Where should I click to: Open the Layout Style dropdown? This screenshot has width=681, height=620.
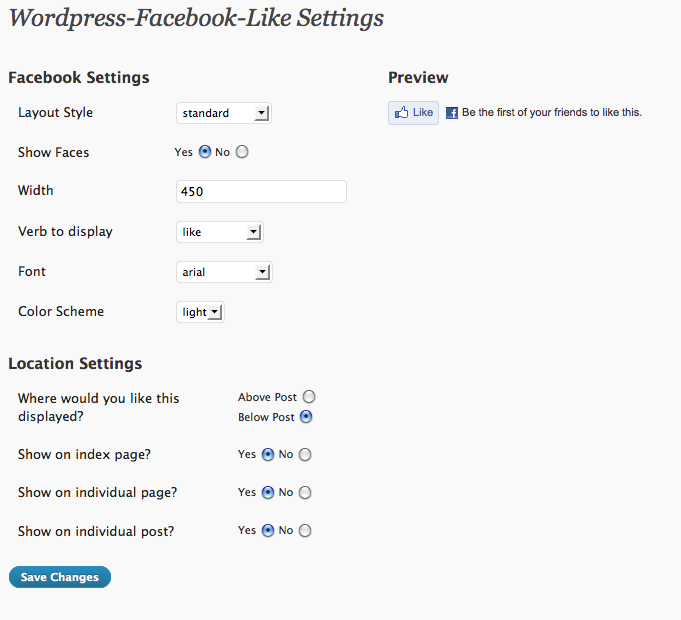click(224, 113)
